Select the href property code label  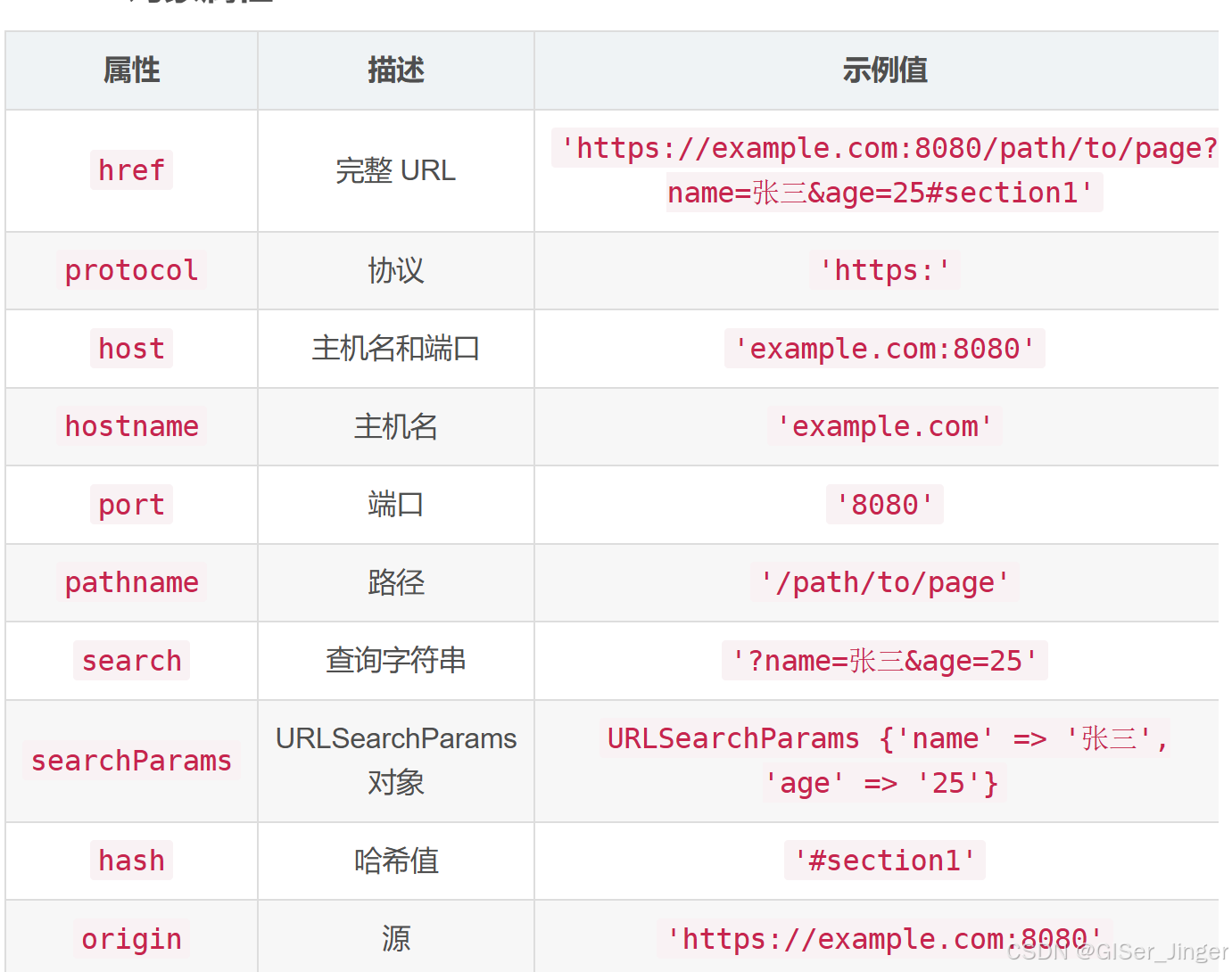point(131,169)
